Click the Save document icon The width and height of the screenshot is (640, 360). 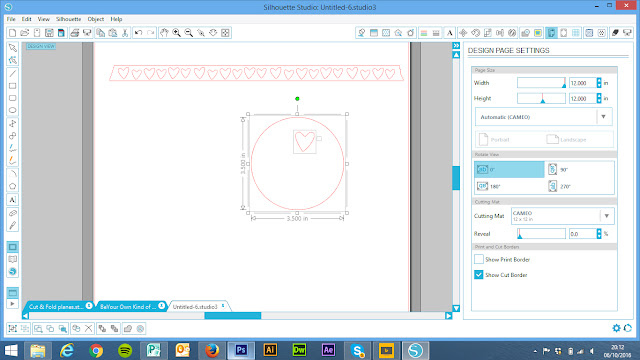pyautogui.click(x=49, y=33)
